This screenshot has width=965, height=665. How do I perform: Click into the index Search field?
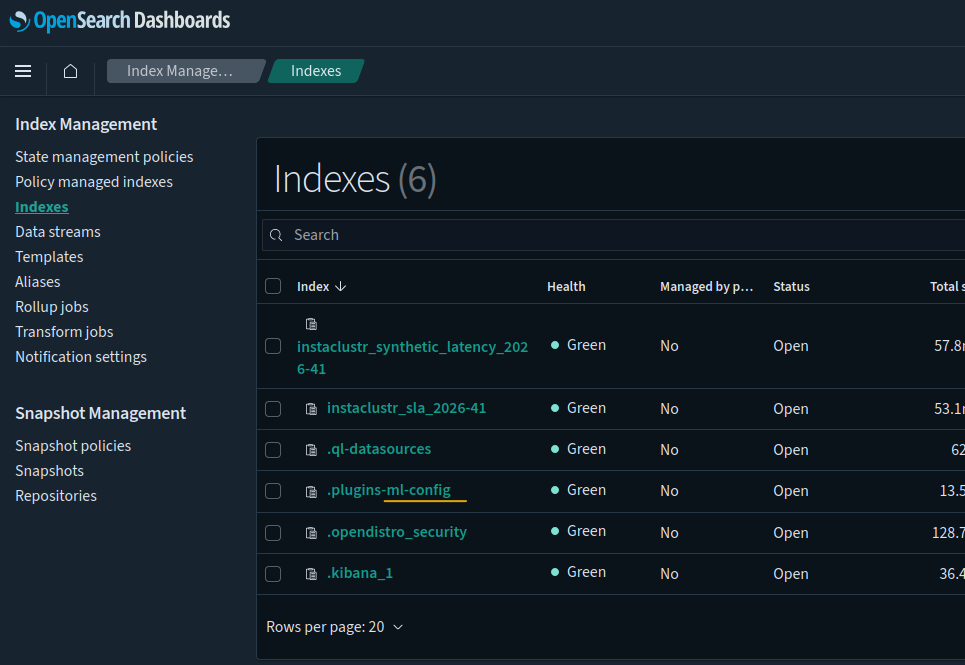coord(615,235)
